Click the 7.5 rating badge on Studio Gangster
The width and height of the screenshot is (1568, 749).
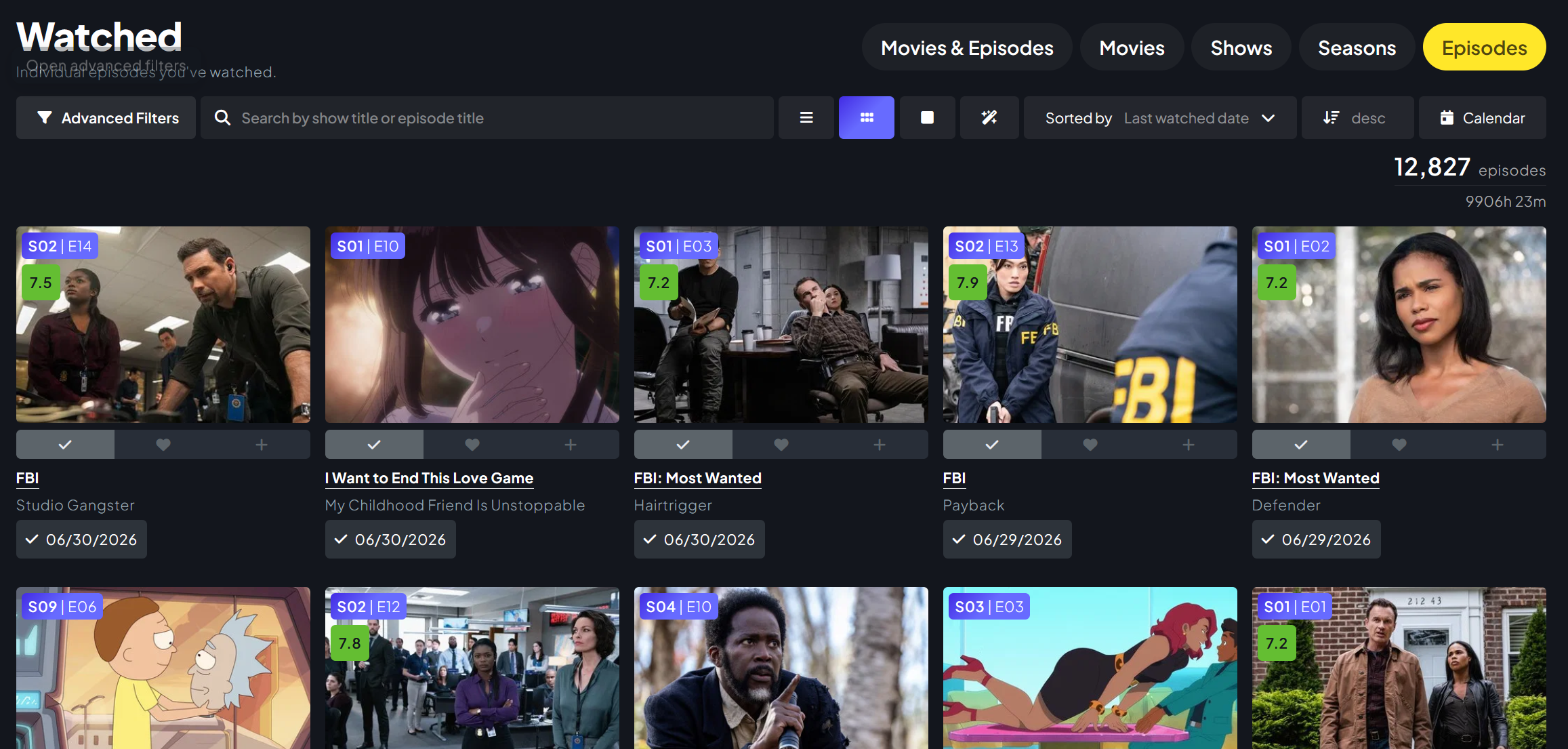pyautogui.click(x=41, y=283)
